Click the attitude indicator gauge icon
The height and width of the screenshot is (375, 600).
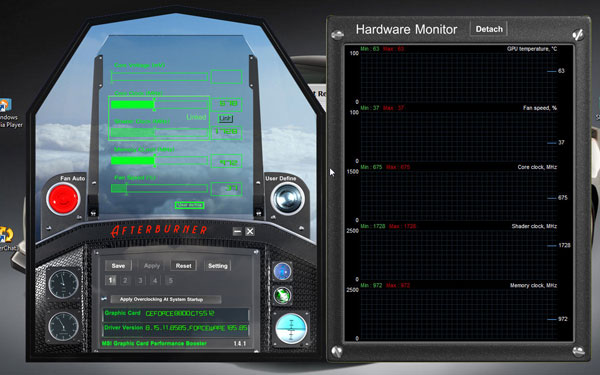[x=291, y=329]
